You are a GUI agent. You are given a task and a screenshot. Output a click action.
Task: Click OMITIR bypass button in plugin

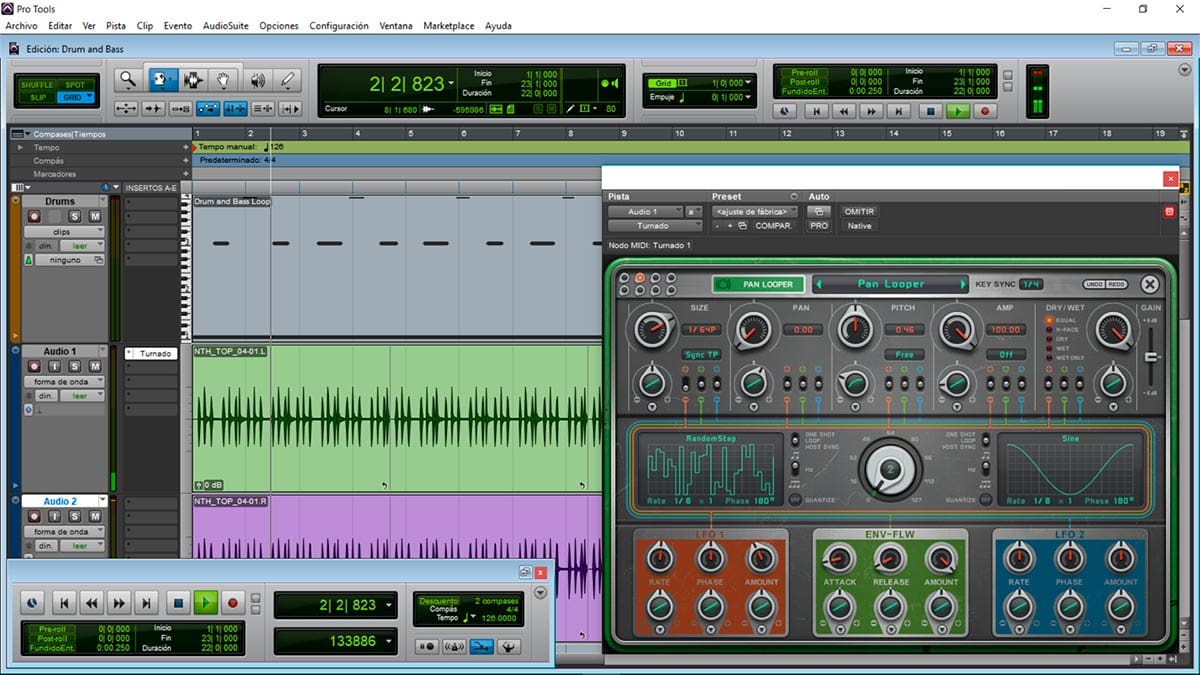click(x=859, y=212)
